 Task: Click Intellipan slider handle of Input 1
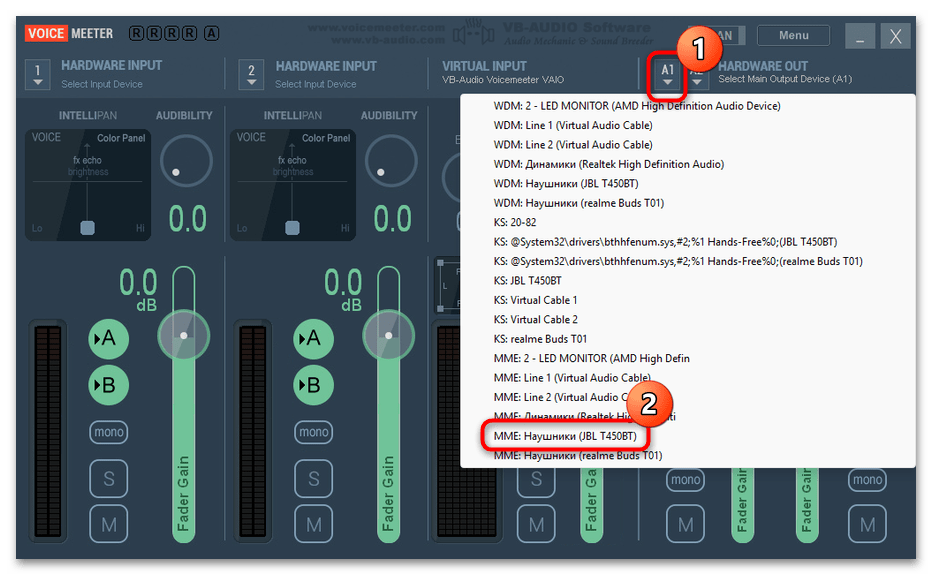coord(87,227)
